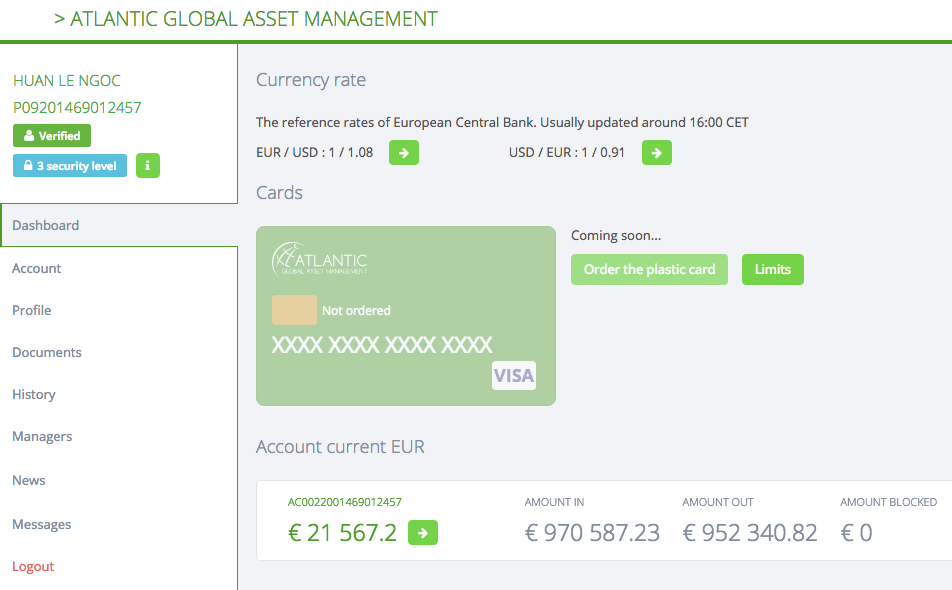
Task: Navigate to the Profile page
Action: pos(32,311)
